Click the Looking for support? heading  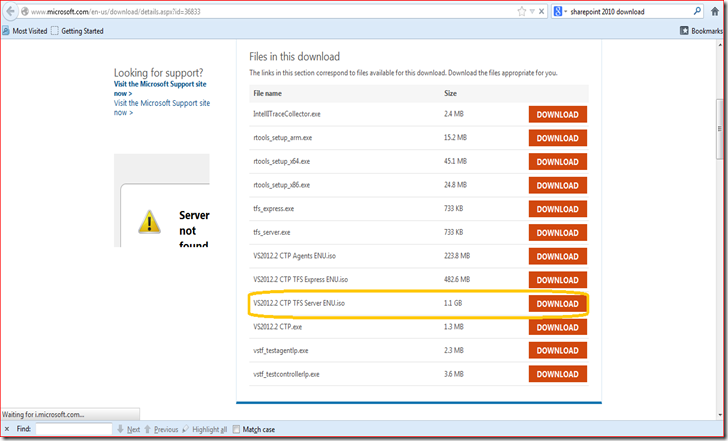(158, 73)
